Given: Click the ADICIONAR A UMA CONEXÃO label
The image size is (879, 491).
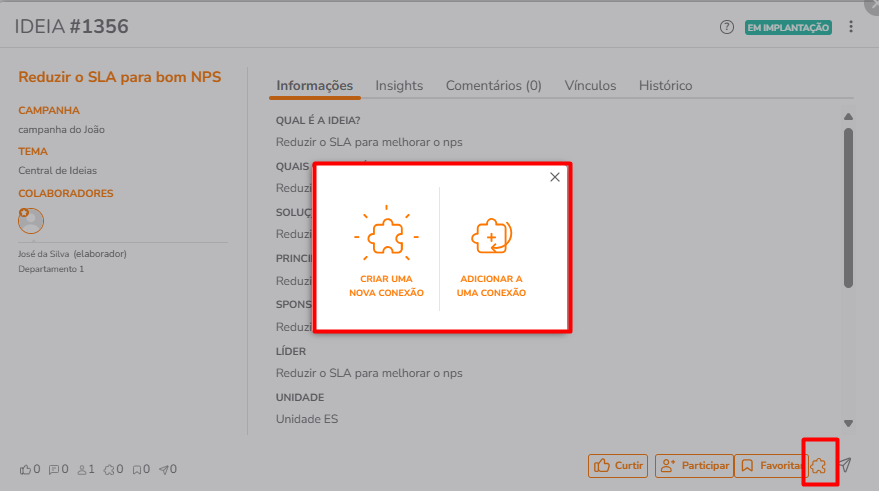Looking at the screenshot, I should click(491, 286).
